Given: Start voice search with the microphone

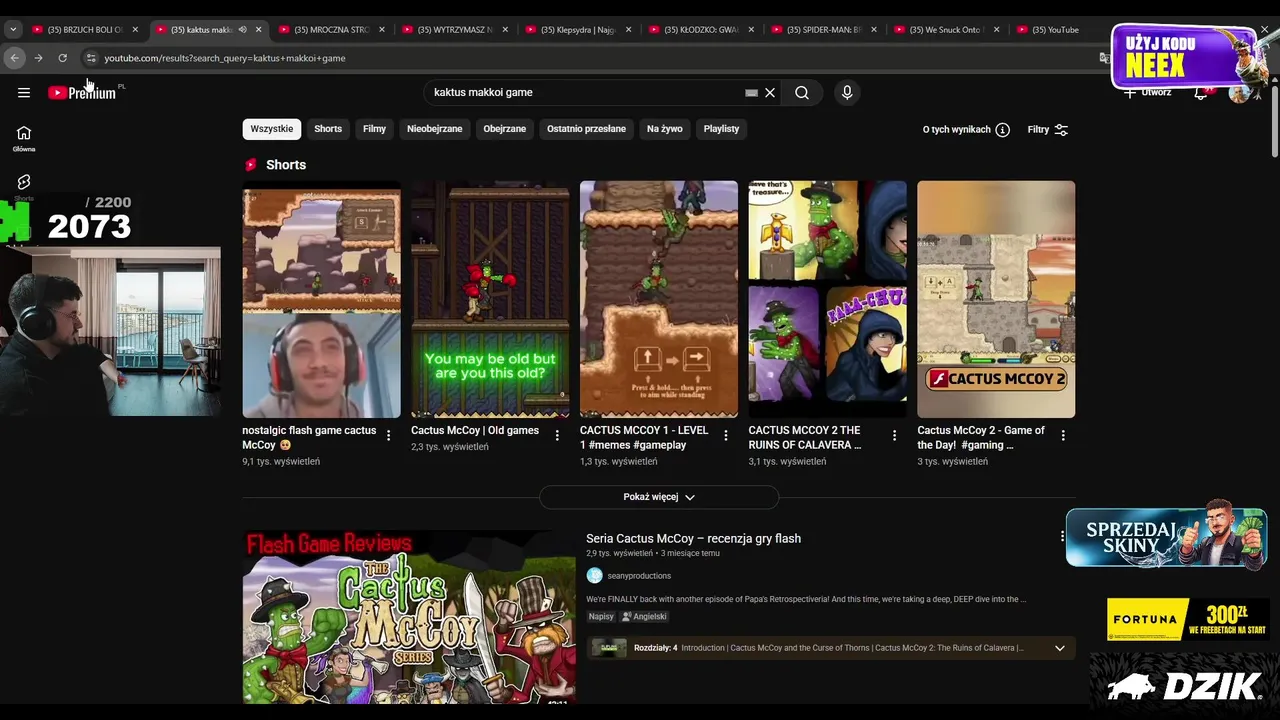Looking at the screenshot, I should click(x=847, y=93).
